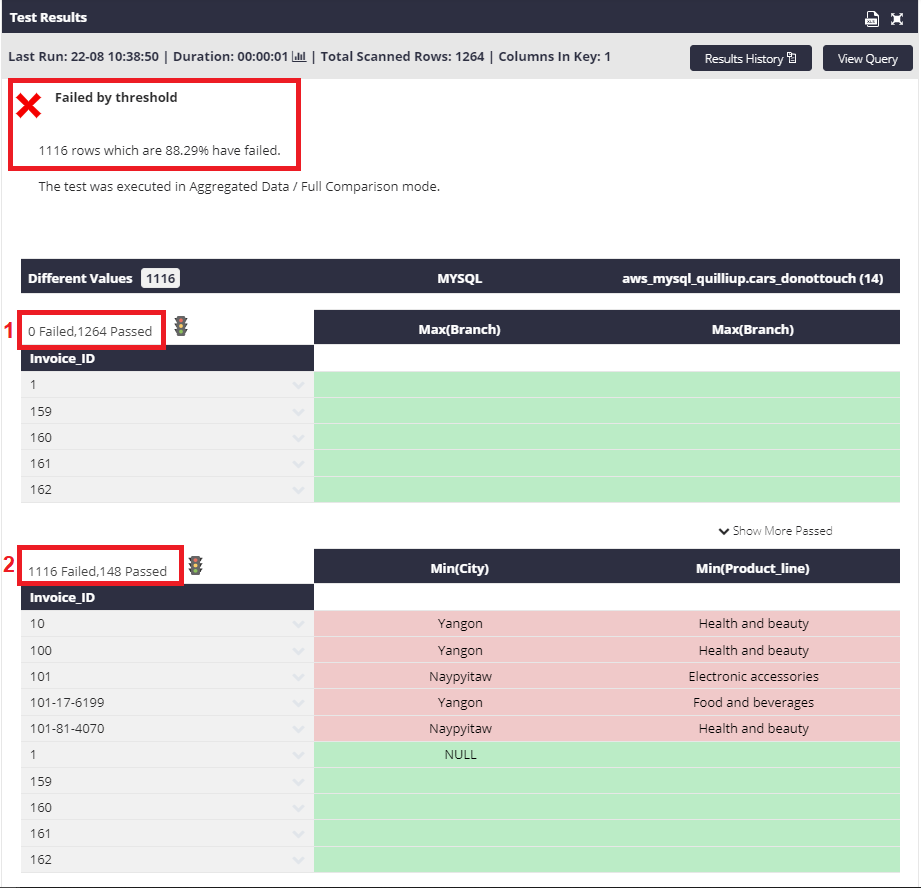Click View Query button
The image size is (921, 888).
tap(868, 58)
